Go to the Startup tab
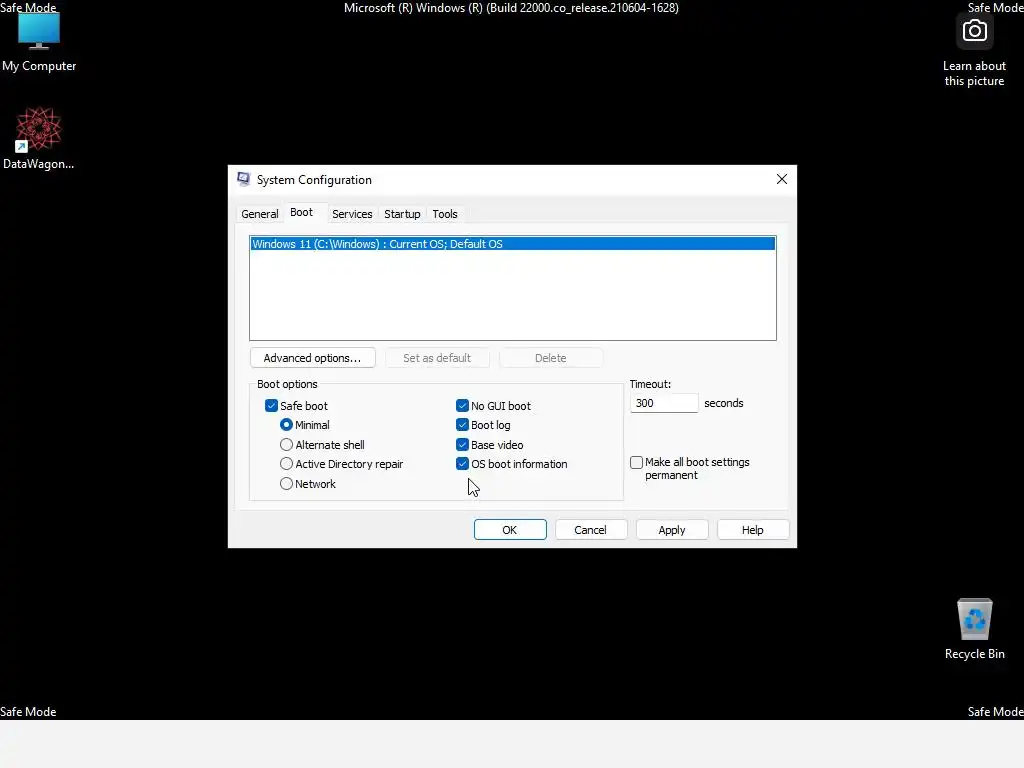 (402, 214)
